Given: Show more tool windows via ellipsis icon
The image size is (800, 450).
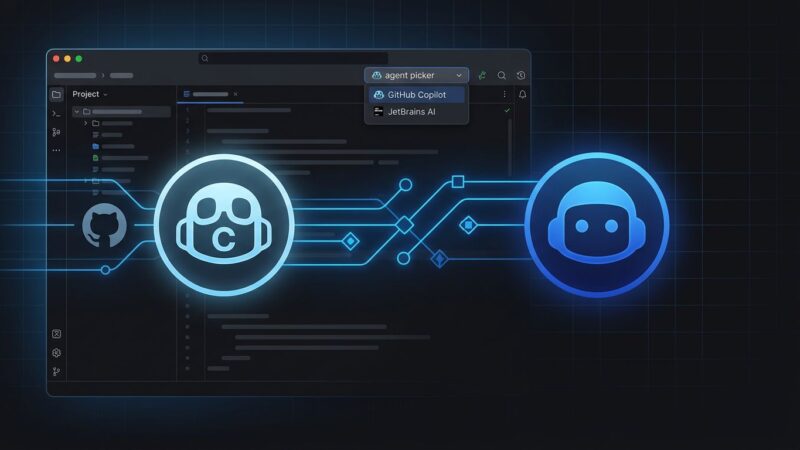Looking at the screenshot, I should pyautogui.click(x=57, y=151).
